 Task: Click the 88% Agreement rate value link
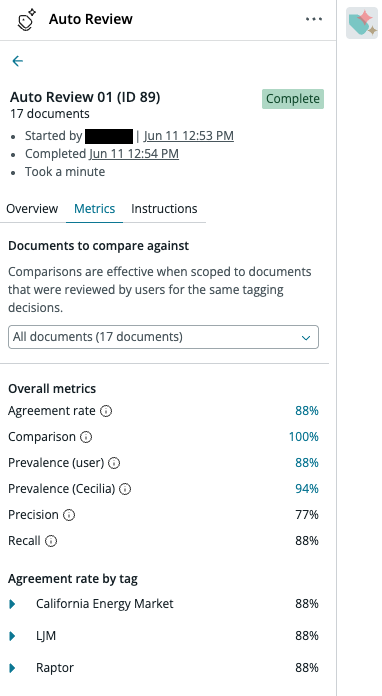(307, 411)
